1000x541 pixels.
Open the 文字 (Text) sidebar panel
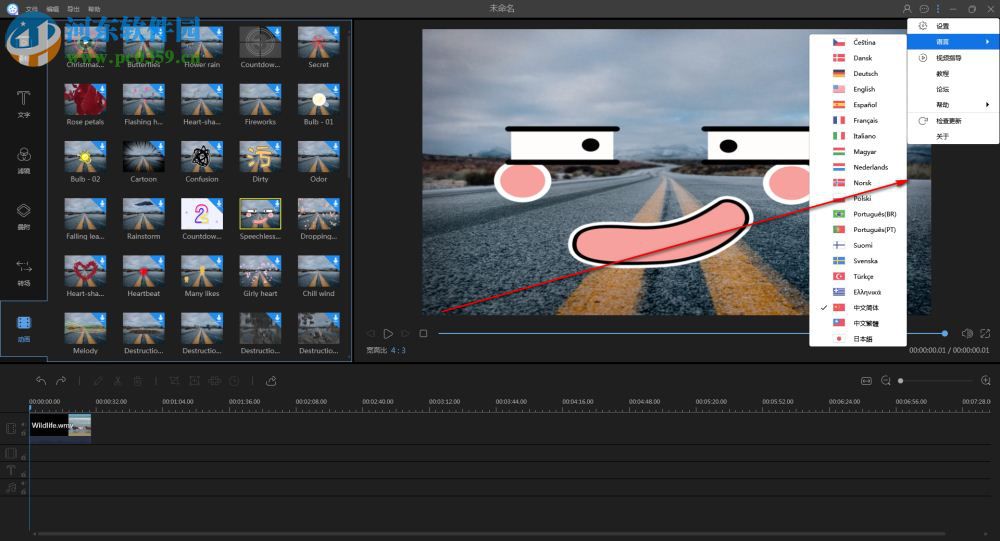click(x=23, y=103)
